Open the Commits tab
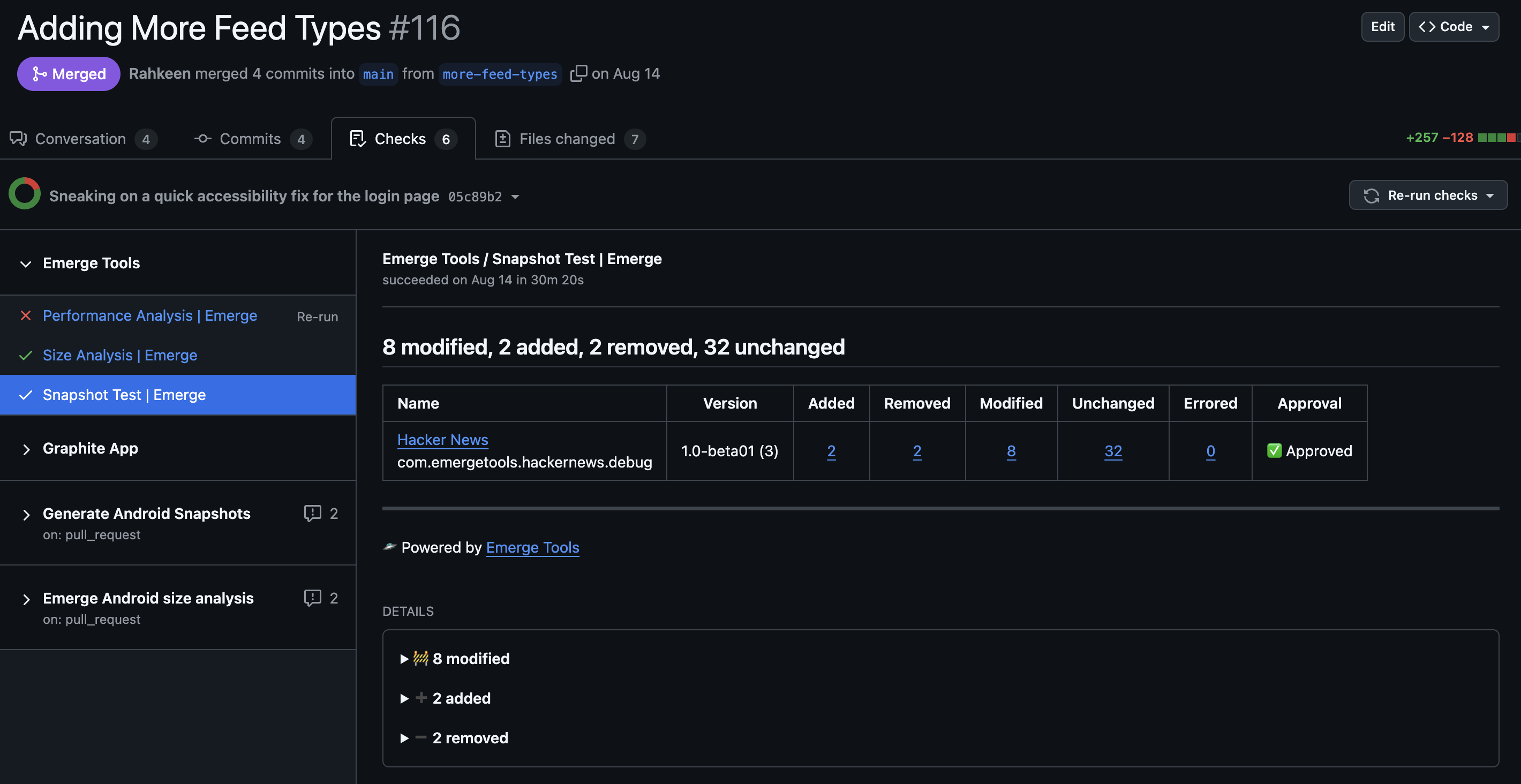The width and height of the screenshot is (1521, 784). point(250,138)
